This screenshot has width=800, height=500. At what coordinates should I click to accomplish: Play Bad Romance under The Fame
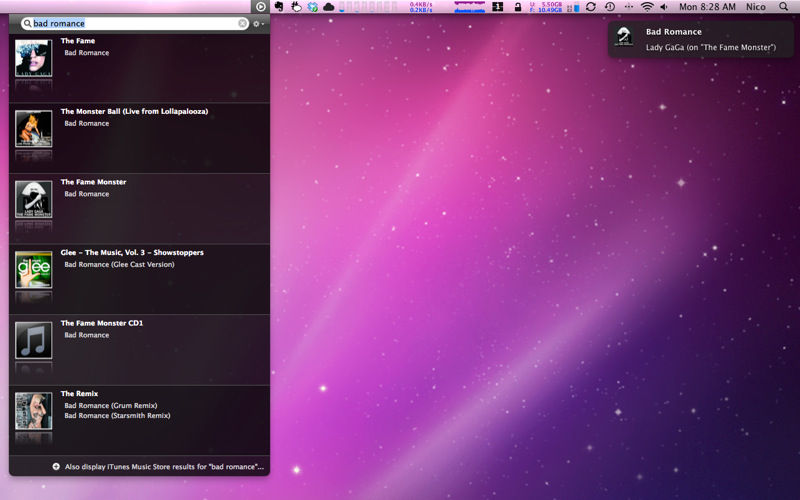pyautogui.click(x=87, y=53)
